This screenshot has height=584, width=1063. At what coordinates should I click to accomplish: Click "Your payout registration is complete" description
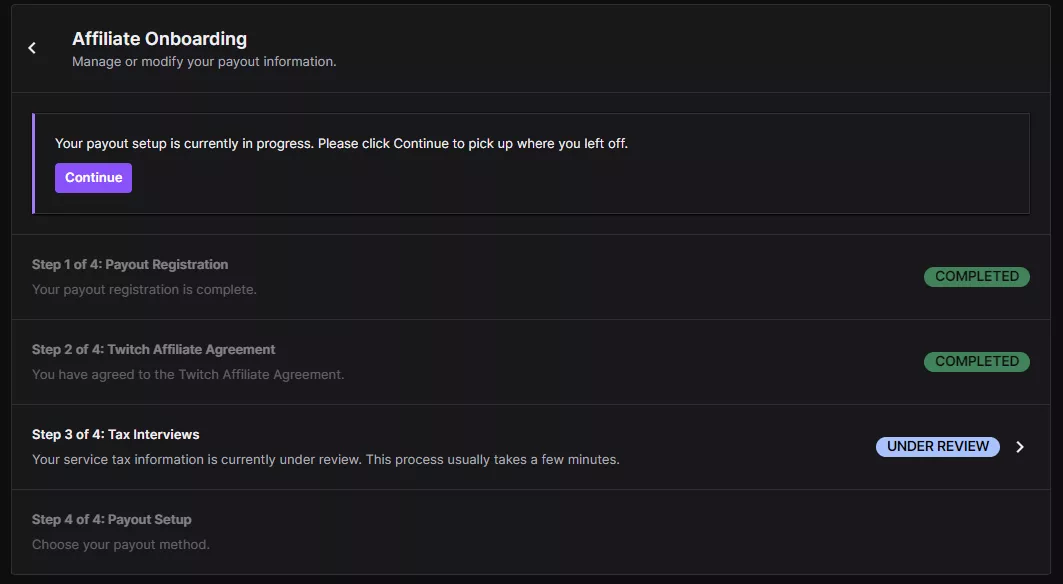[144, 290]
